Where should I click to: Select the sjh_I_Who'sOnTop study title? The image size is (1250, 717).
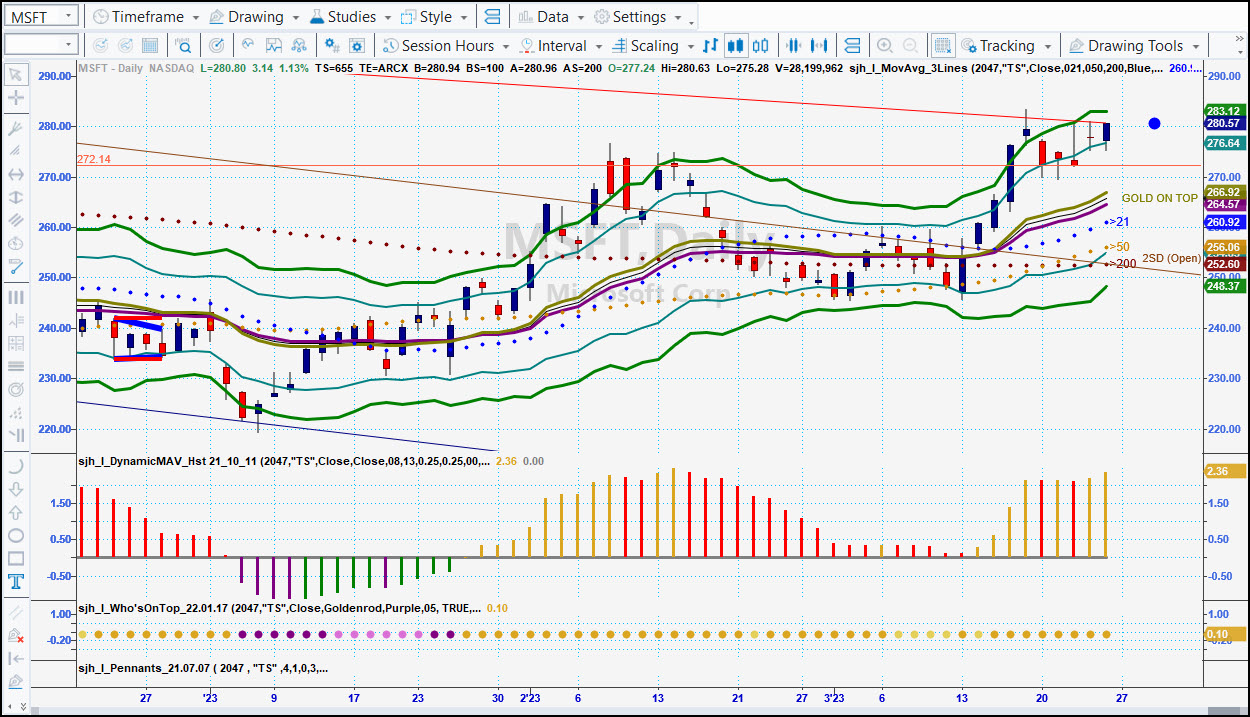tap(280, 607)
